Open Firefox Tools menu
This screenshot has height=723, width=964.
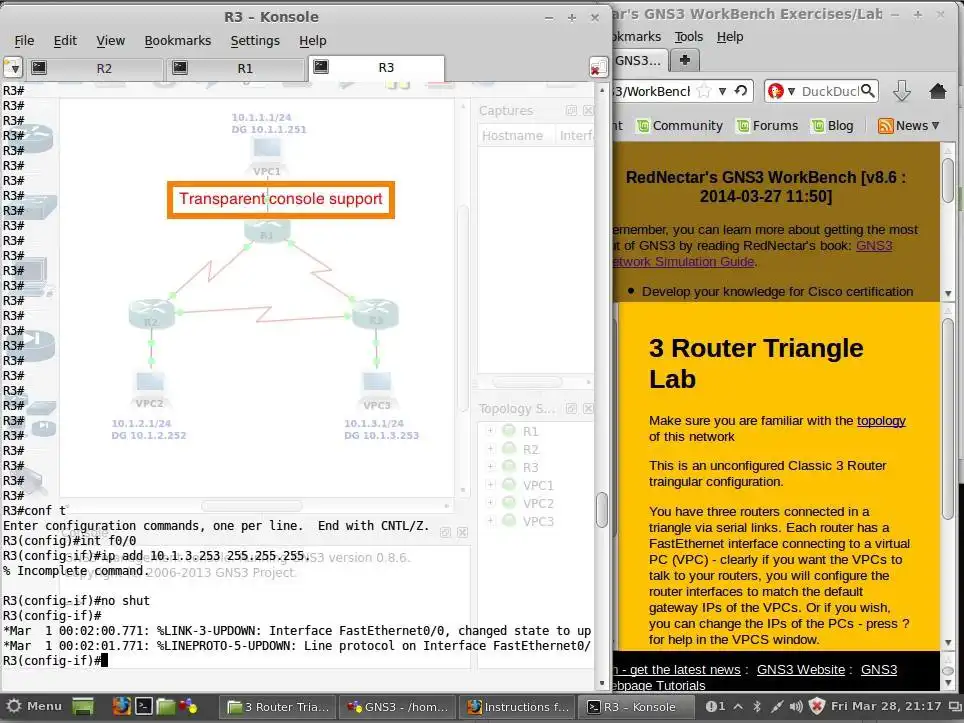coord(689,37)
